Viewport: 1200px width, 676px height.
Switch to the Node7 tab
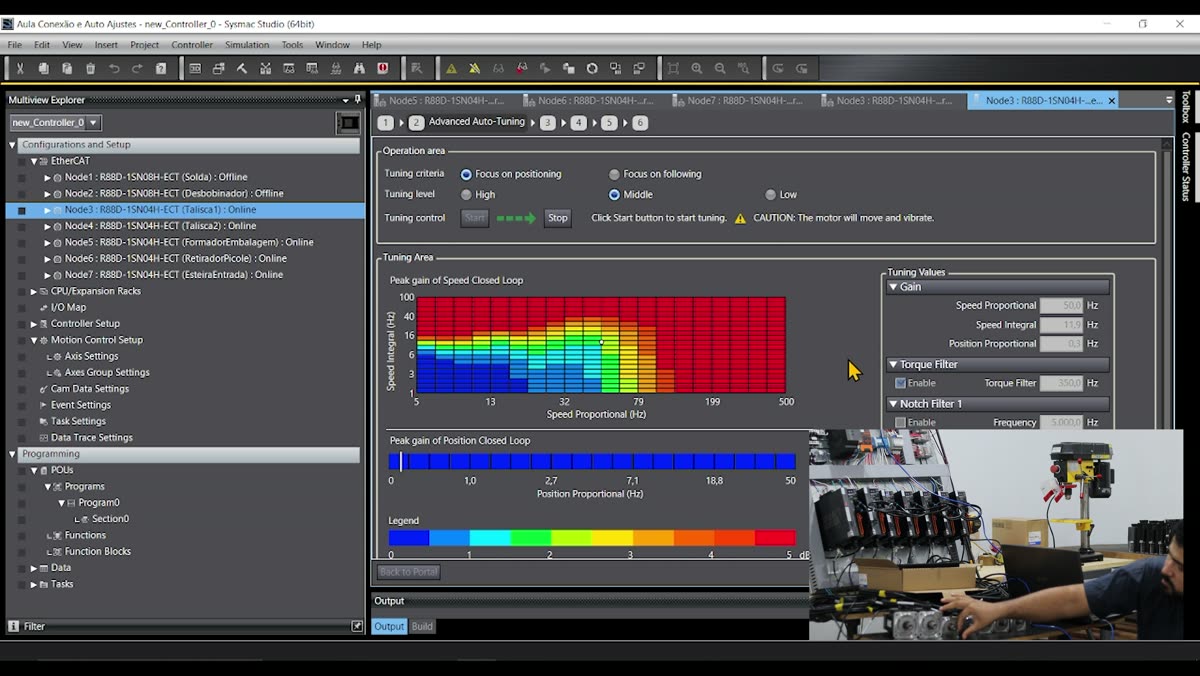(x=745, y=100)
